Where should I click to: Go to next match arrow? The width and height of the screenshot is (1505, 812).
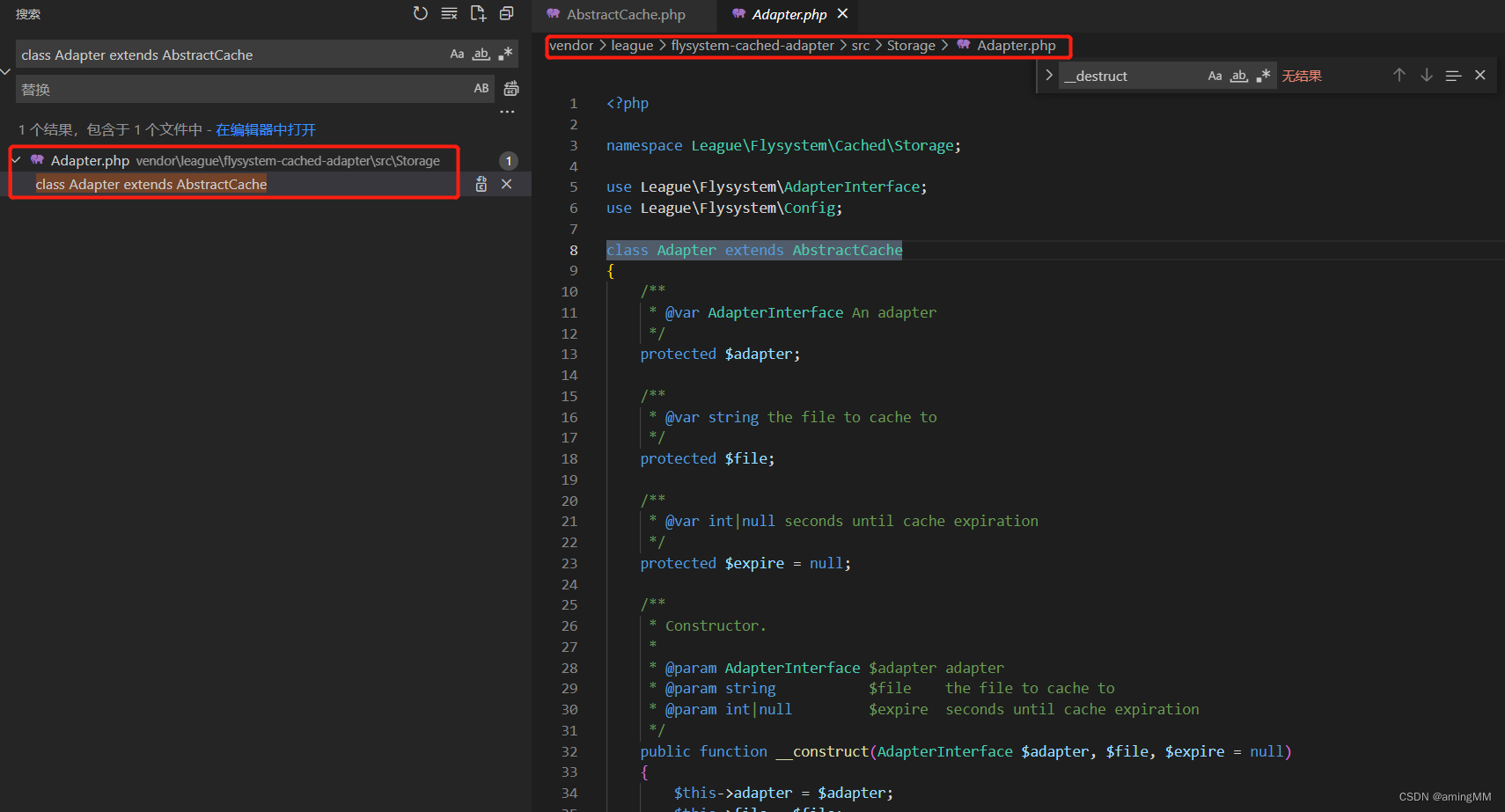pos(1427,75)
